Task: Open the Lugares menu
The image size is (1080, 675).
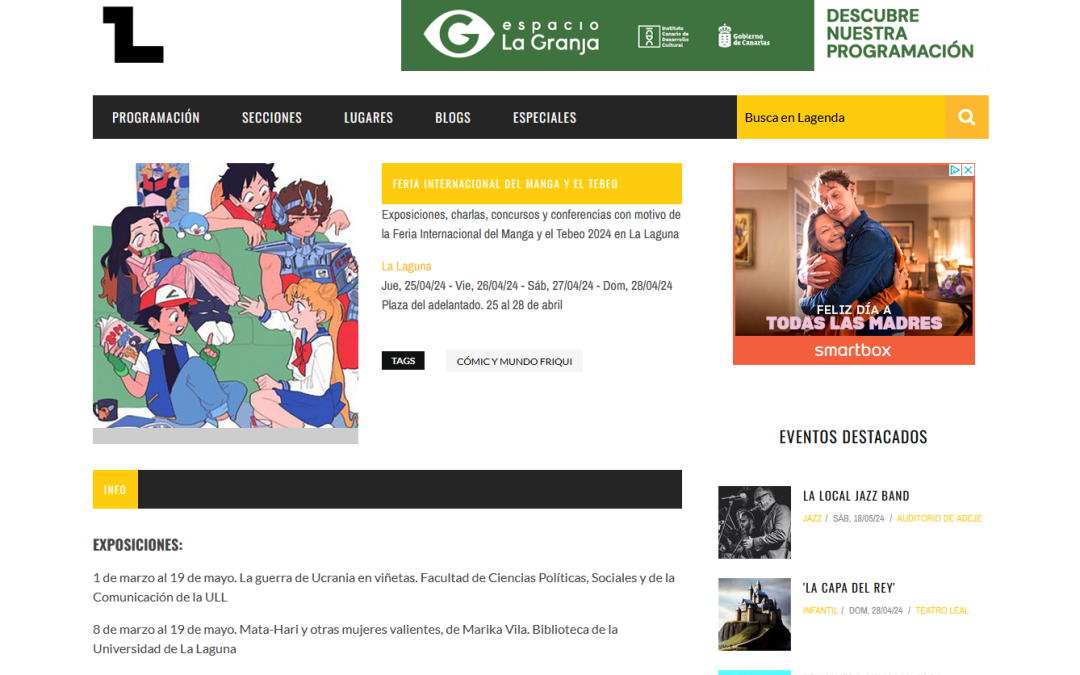Action: (x=368, y=118)
